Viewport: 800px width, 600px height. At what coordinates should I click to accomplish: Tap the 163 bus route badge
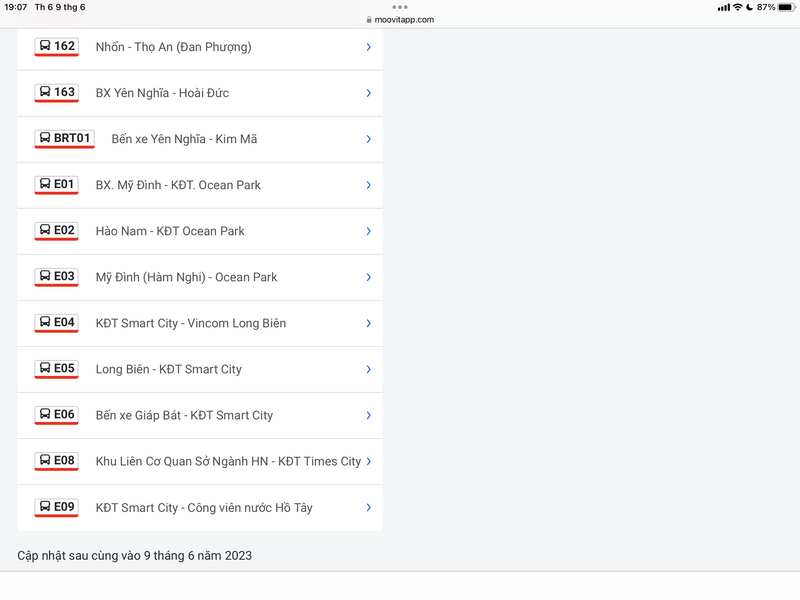coord(56,92)
